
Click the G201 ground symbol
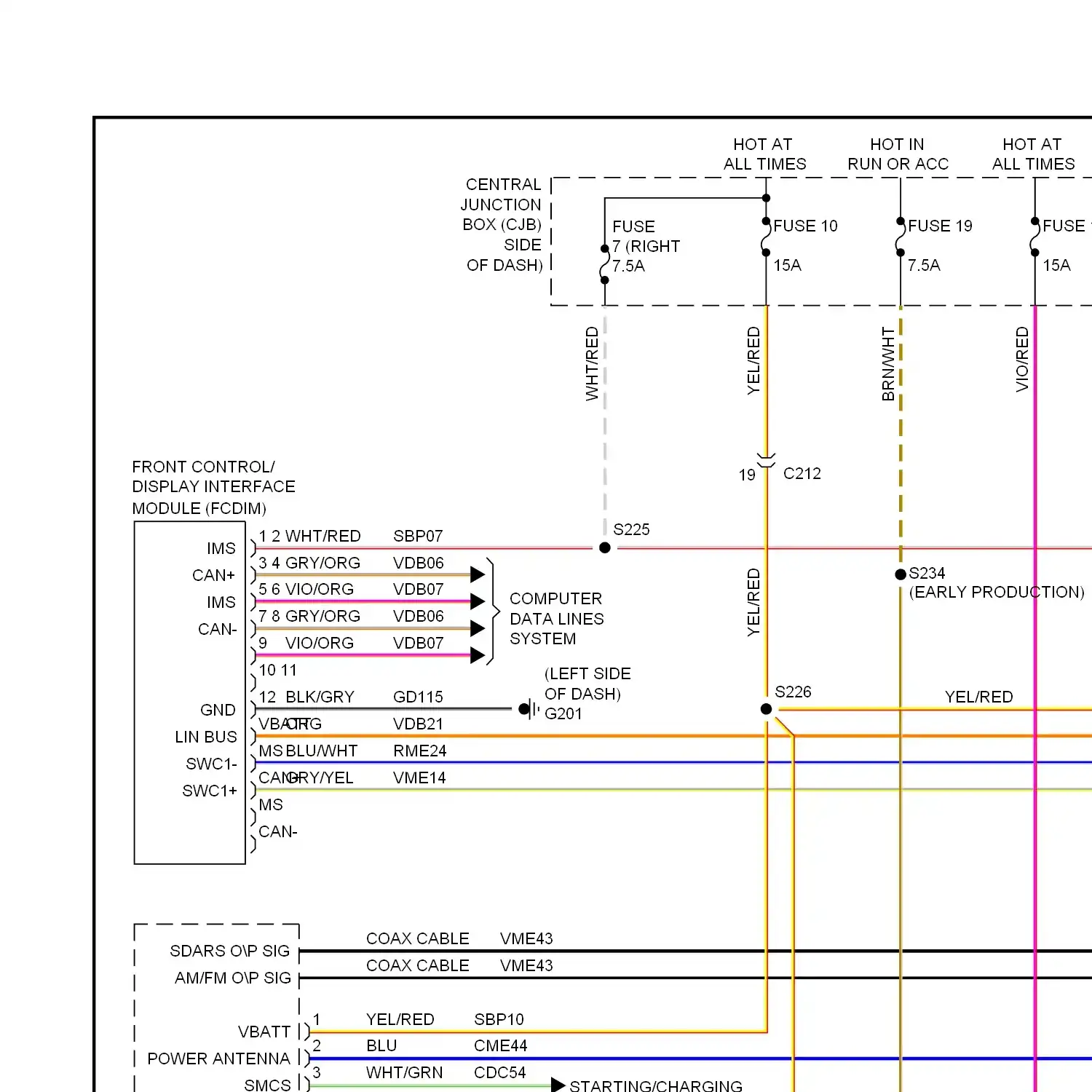point(529,708)
